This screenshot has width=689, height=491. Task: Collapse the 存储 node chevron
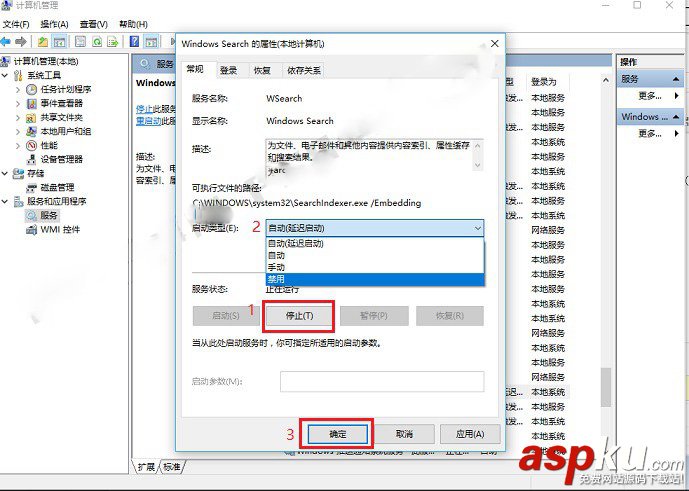(5, 173)
